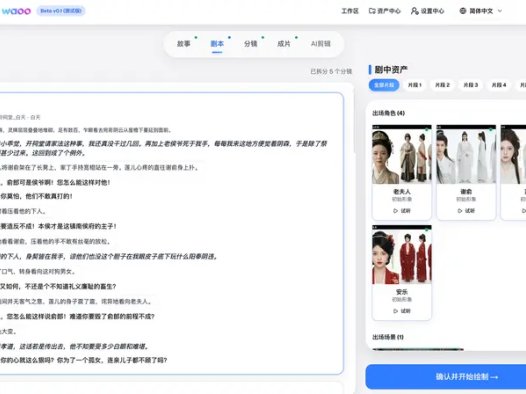This screenshot has width=526, height=394.
Task: Click the 谢俞 character name
Action: click(466, 192)
